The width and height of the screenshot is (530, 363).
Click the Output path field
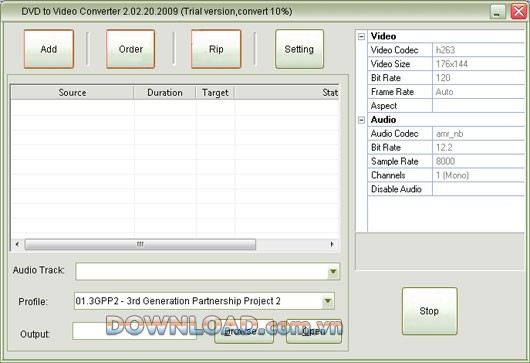[x=135, y=331]
